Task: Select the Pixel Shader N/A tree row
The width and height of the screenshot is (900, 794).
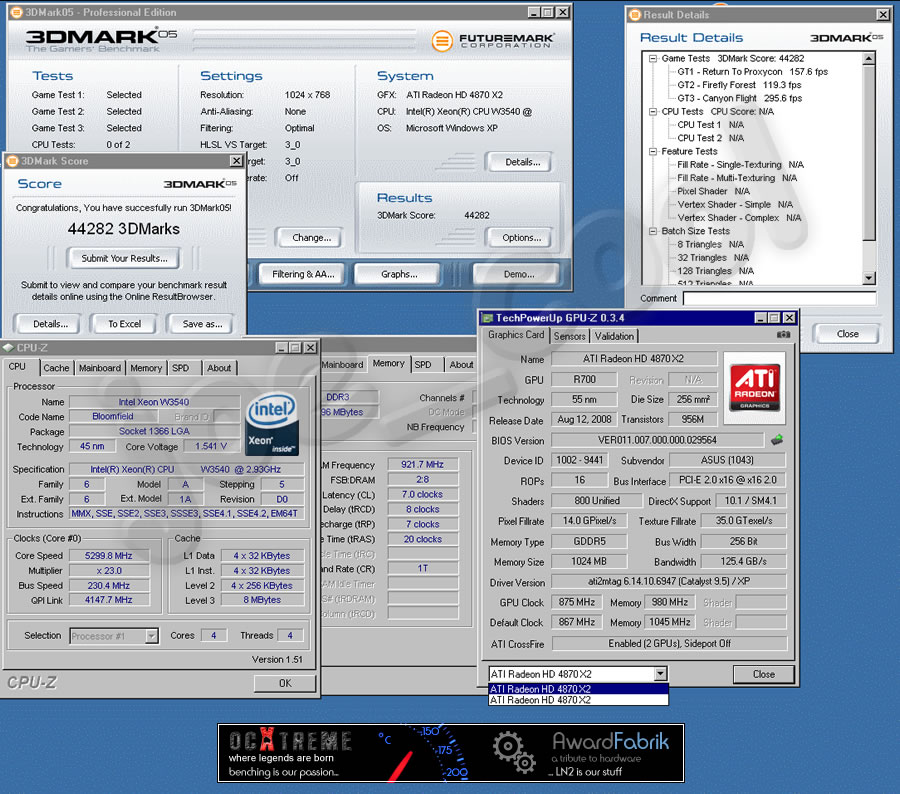Action: (x=713, y=191)
